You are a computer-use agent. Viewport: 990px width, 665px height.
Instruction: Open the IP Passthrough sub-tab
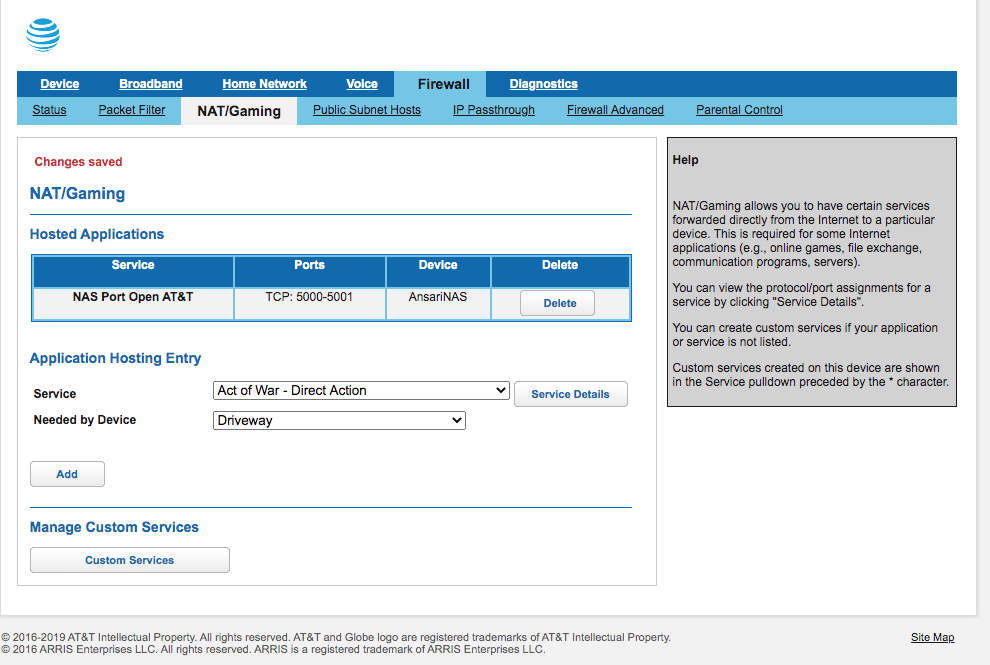494,110
